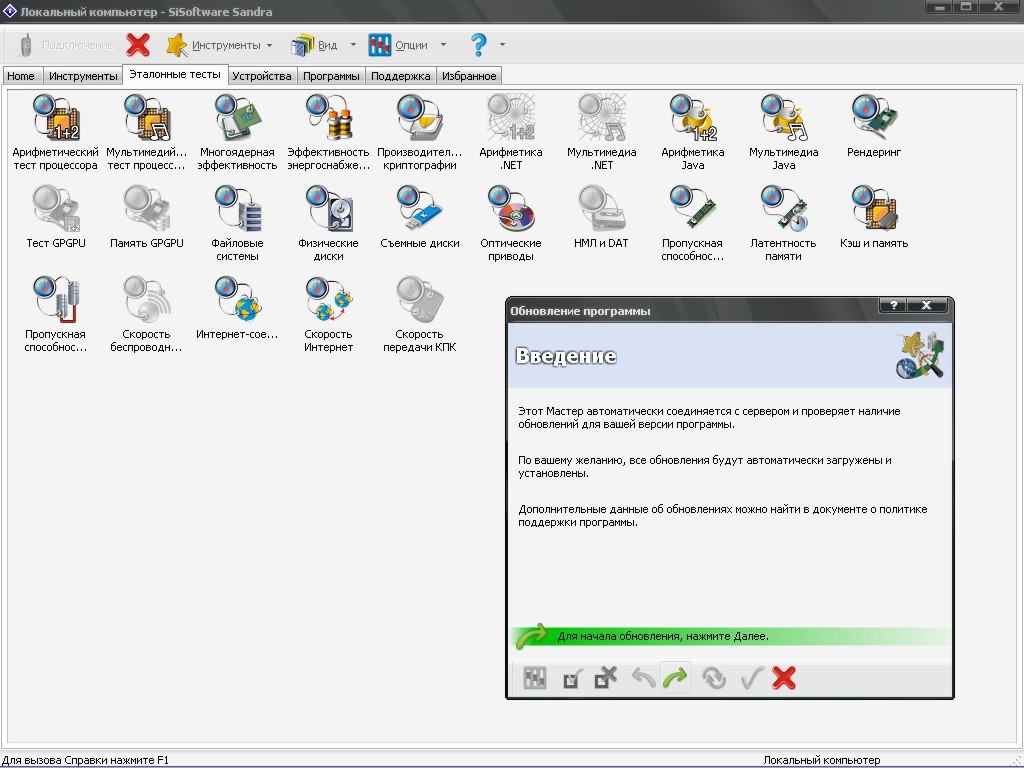Click the Refresh arrows icon in wizard
Image resolution: width=1024 pixels, height=768 pixels.
pos(714,679)
